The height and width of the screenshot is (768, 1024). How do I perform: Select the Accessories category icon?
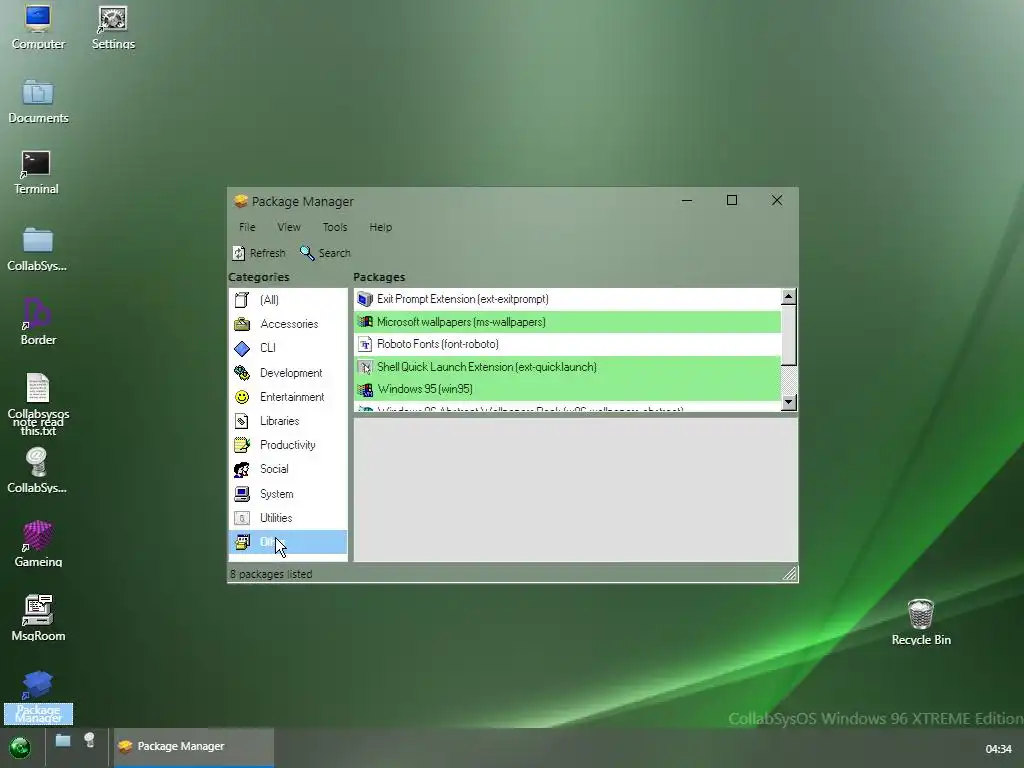click(242, 324)
